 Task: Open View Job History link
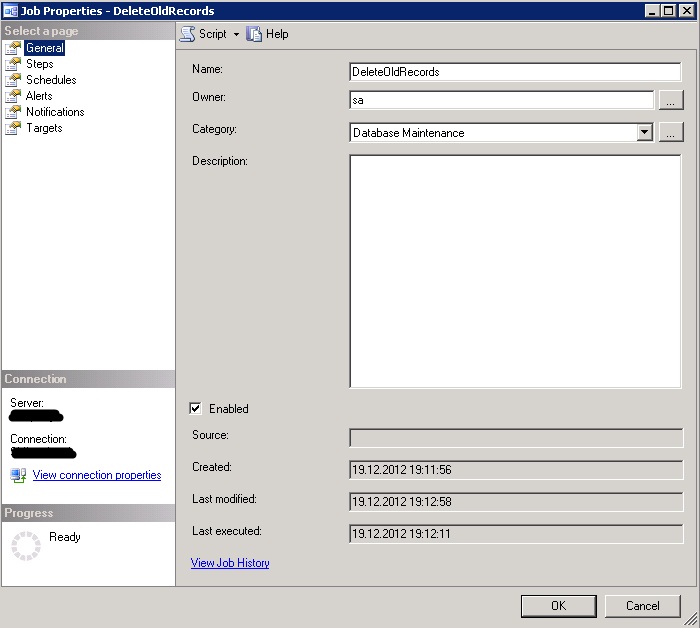point(230,563)
